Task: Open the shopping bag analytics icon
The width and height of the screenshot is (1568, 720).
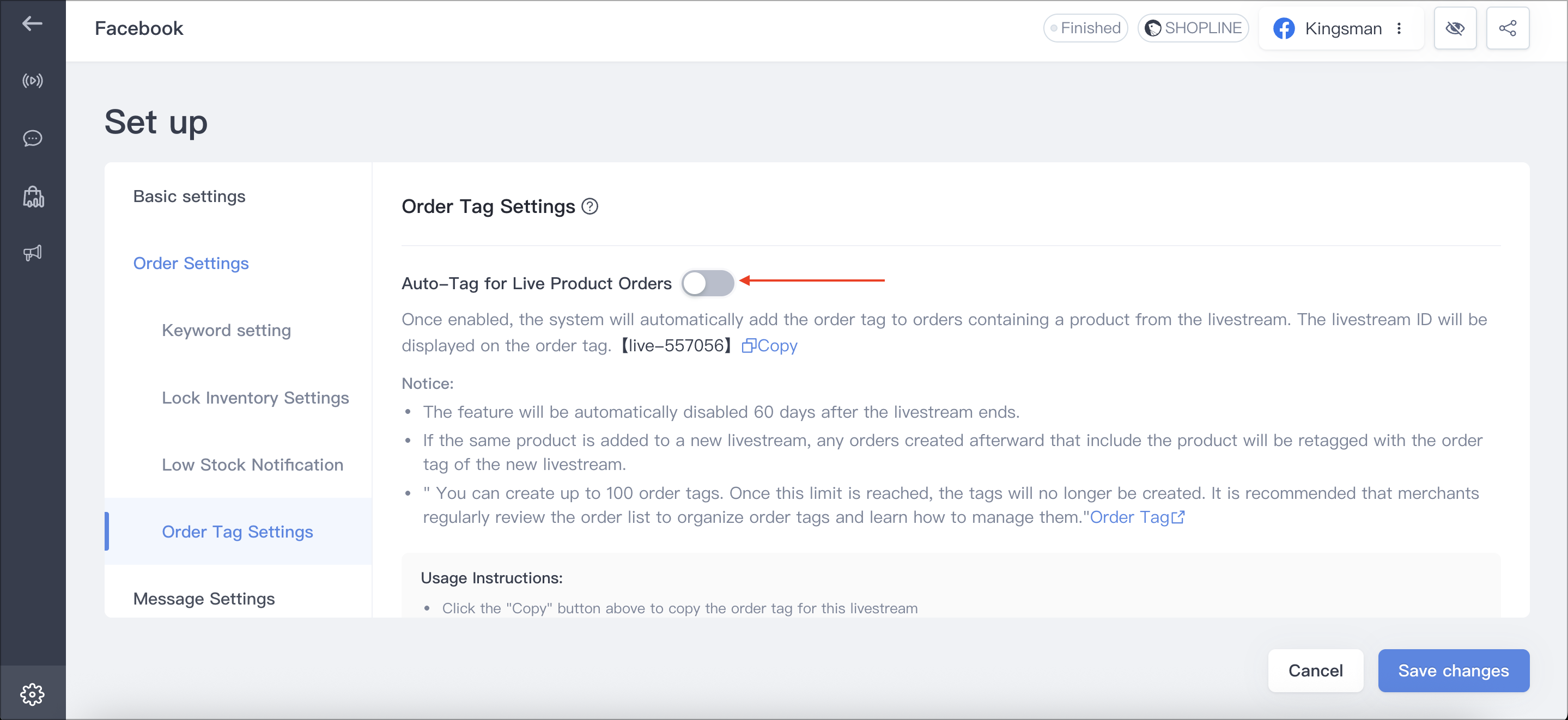Action: (33, 196)
